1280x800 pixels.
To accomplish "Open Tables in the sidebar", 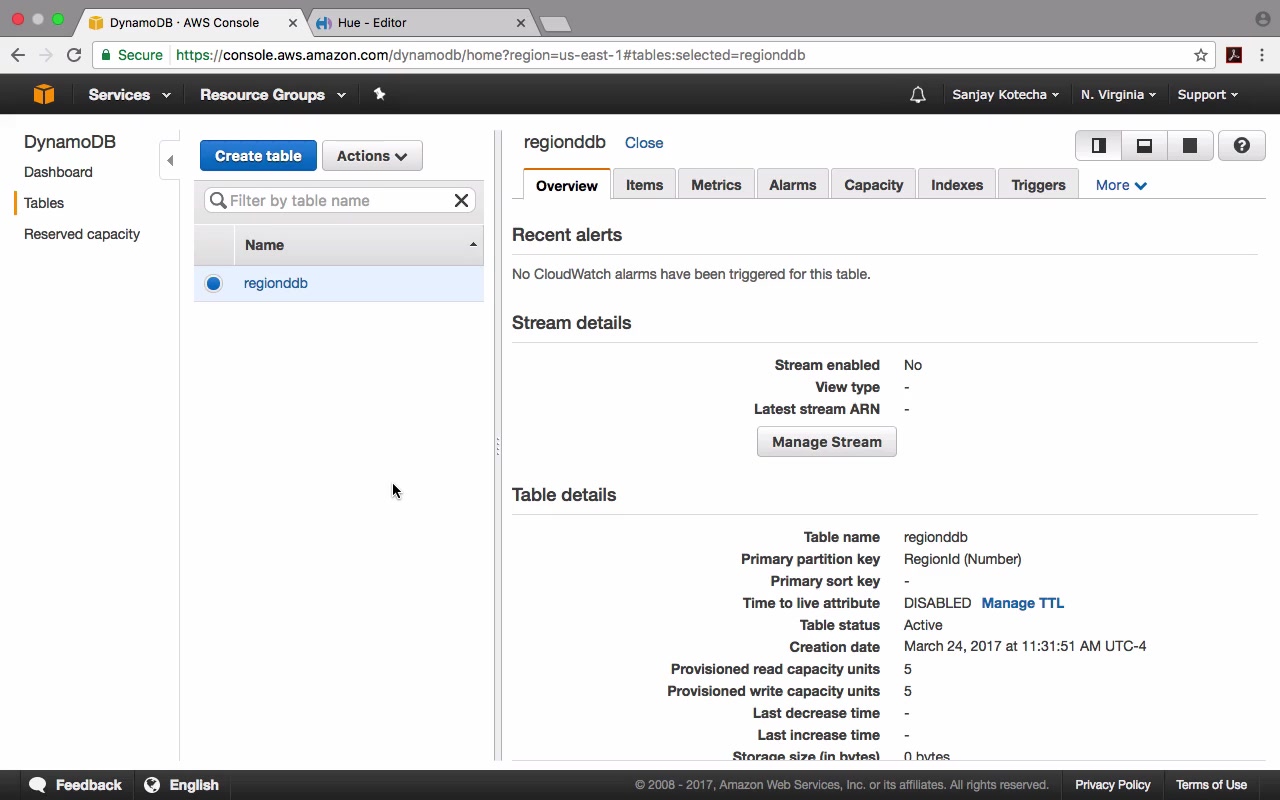I will [x=44, y=203].
